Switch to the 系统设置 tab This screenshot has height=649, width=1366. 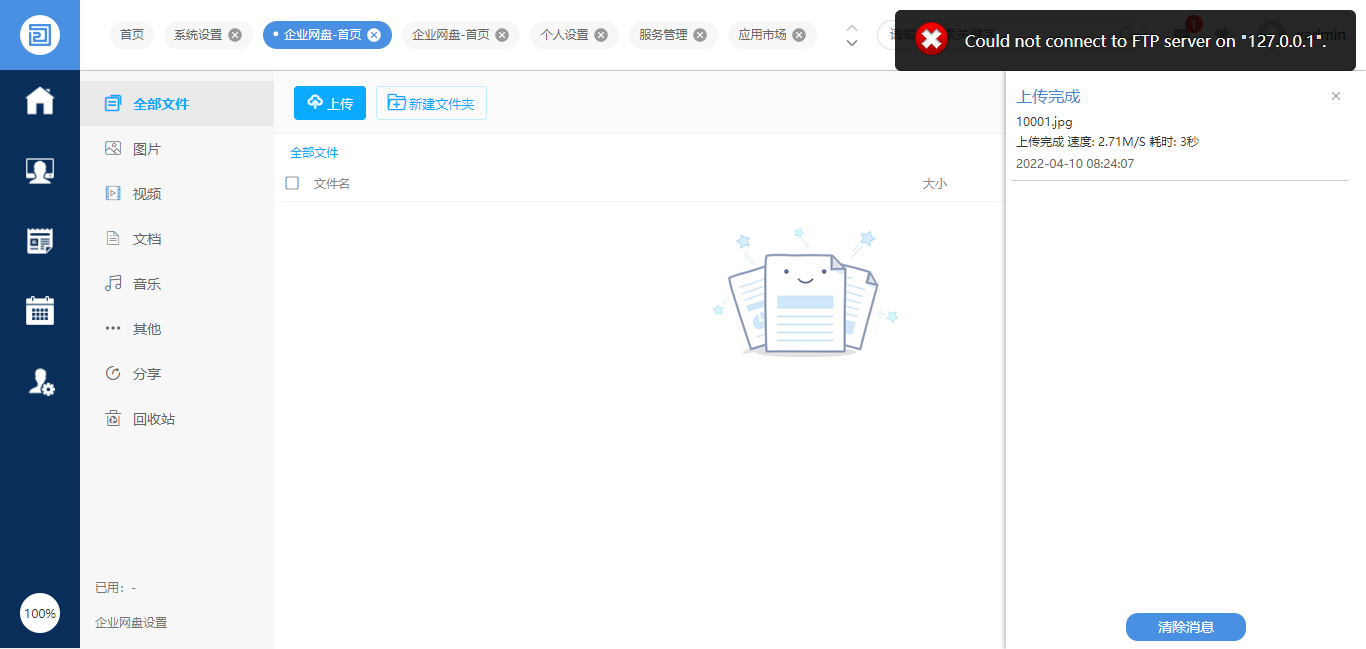point(198,35)
